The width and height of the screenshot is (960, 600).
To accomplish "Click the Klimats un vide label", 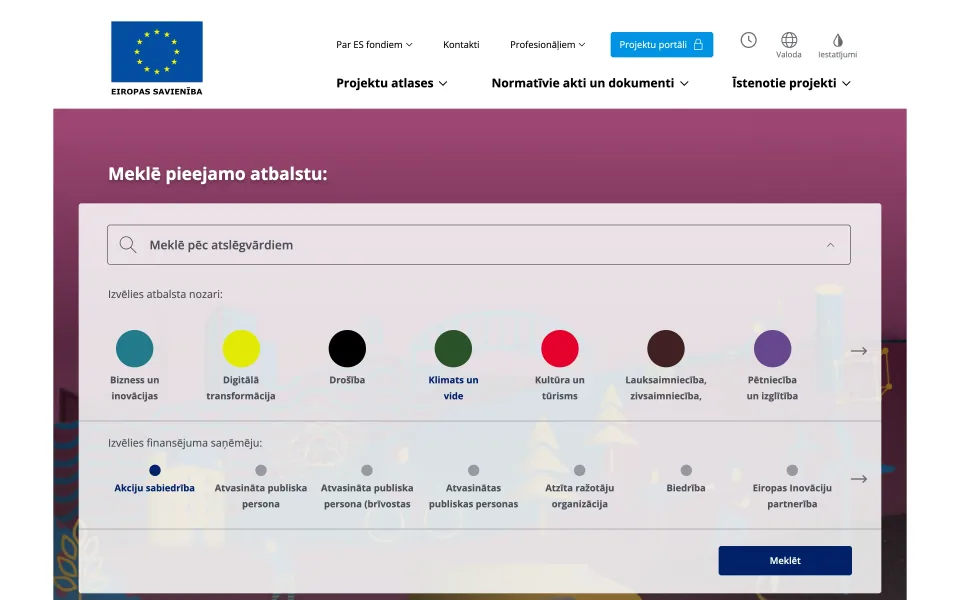I will [x=453, y=388].
